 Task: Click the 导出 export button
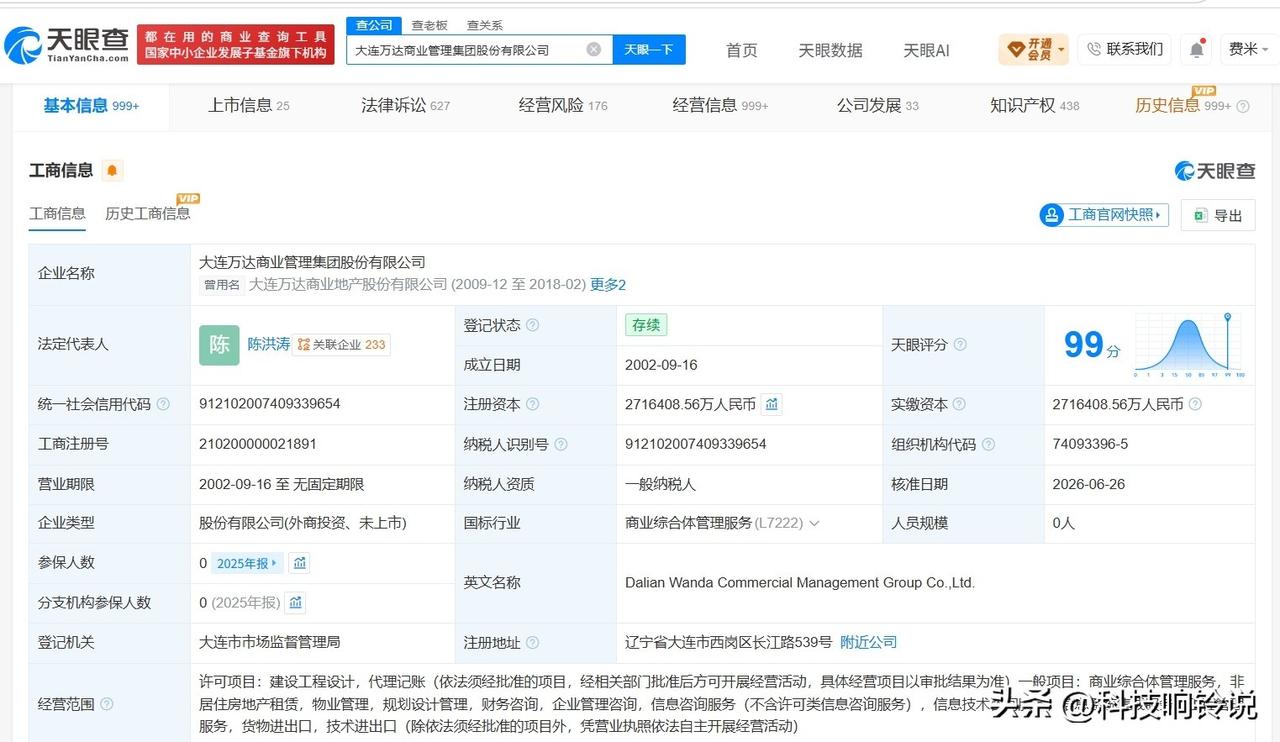point(1218,215)
